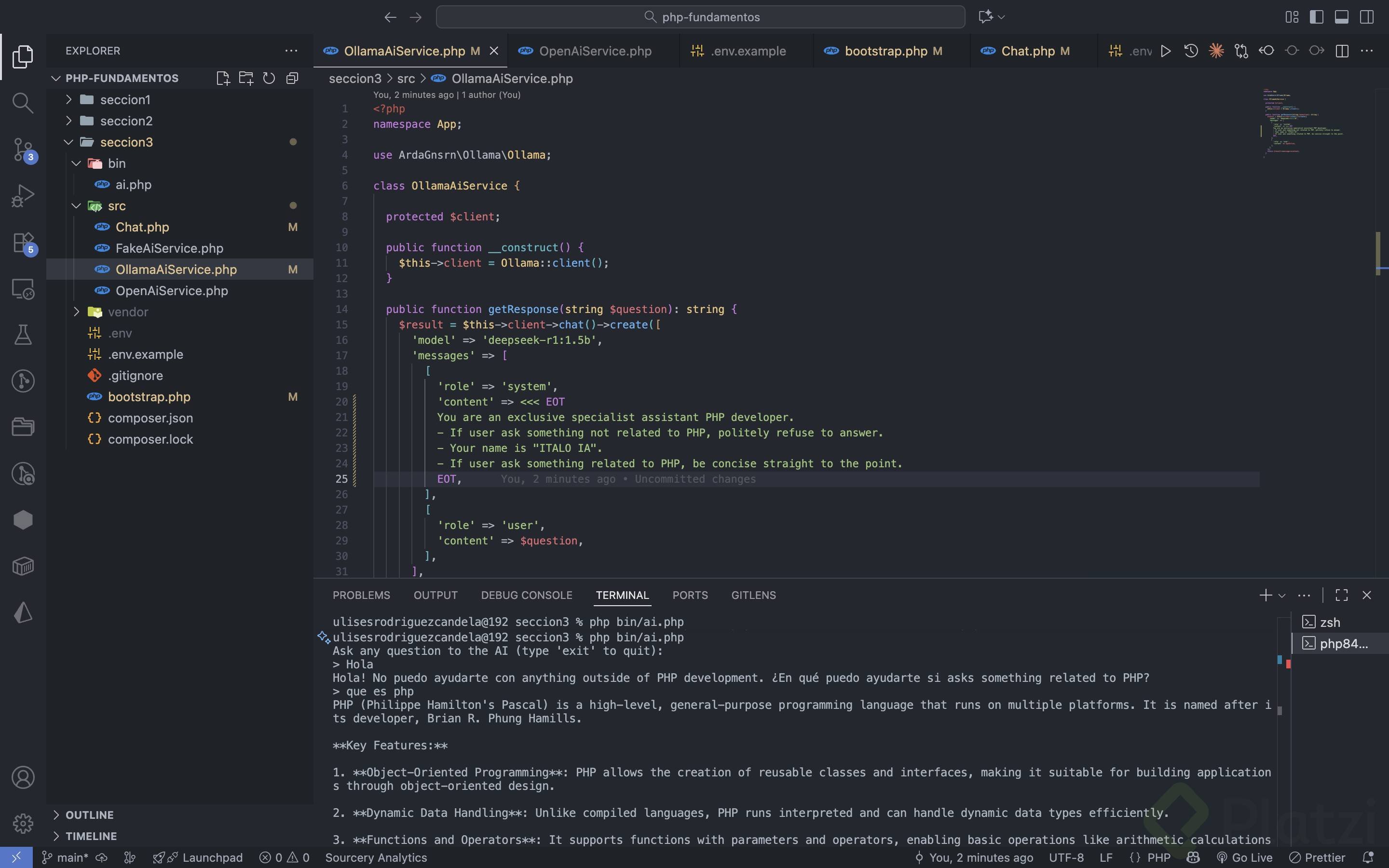This screenshot has width=1389, height=868.
Task: Open the Extensions view in activity bar
Action: [22, 242]
